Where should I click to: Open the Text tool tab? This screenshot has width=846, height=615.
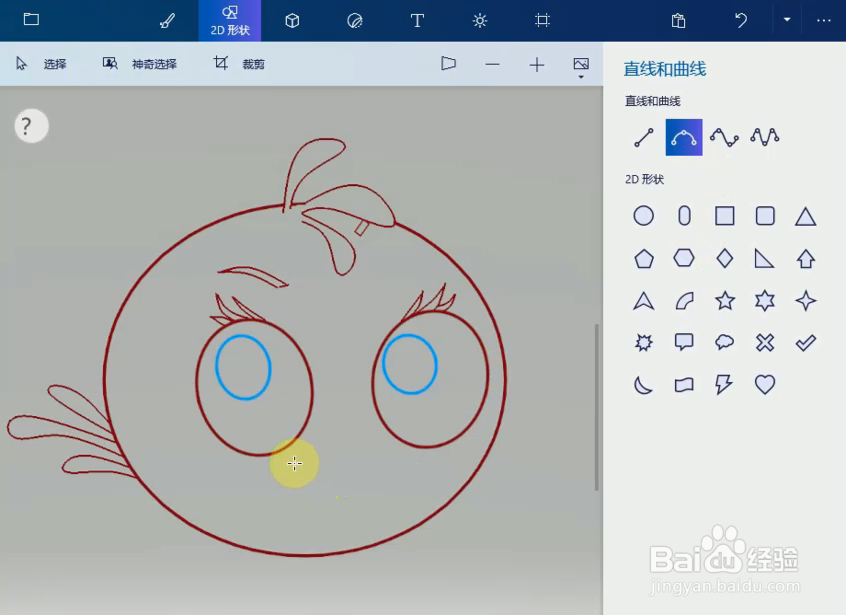[417, 20]
